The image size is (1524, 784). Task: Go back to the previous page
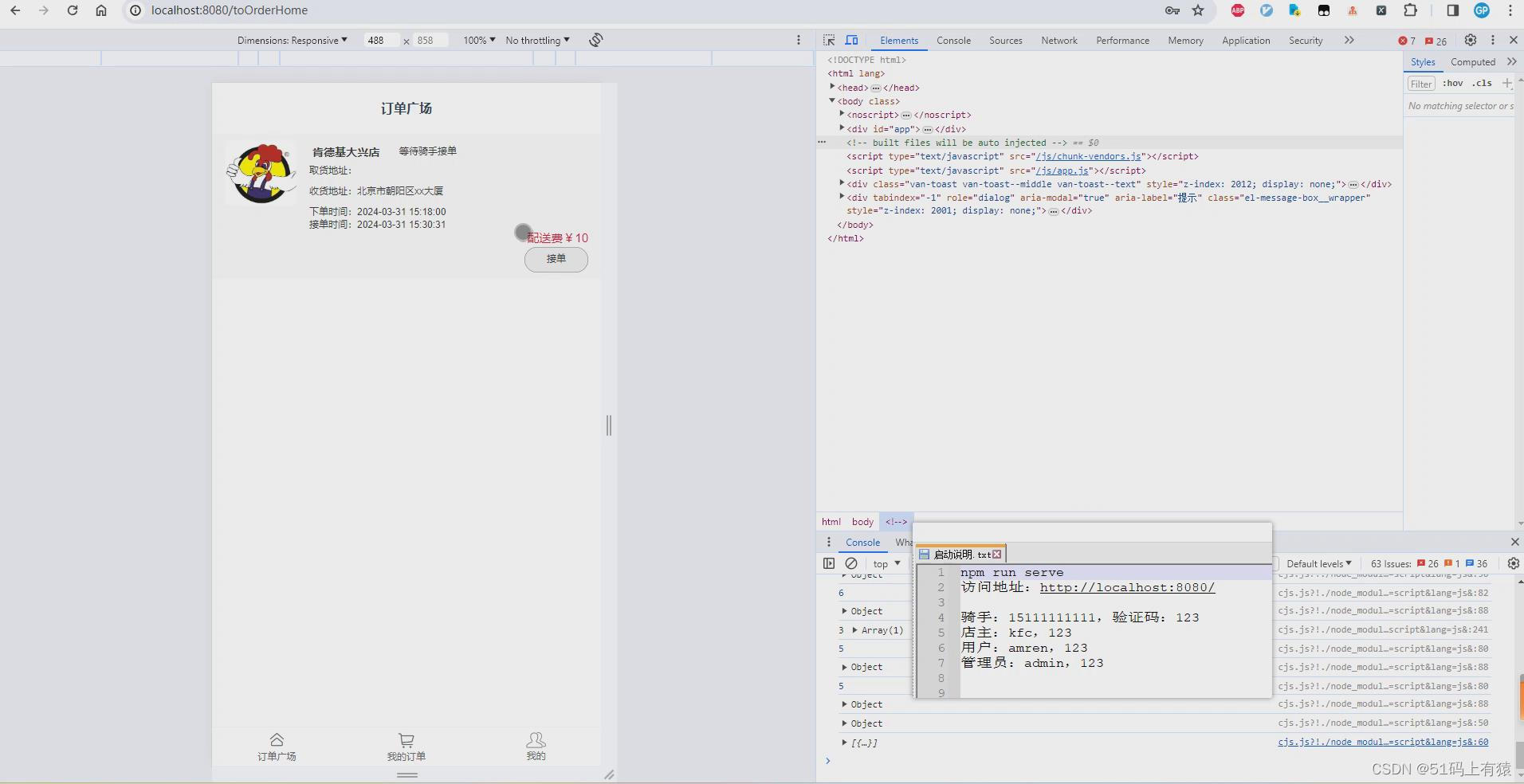(x=15, y=10)
